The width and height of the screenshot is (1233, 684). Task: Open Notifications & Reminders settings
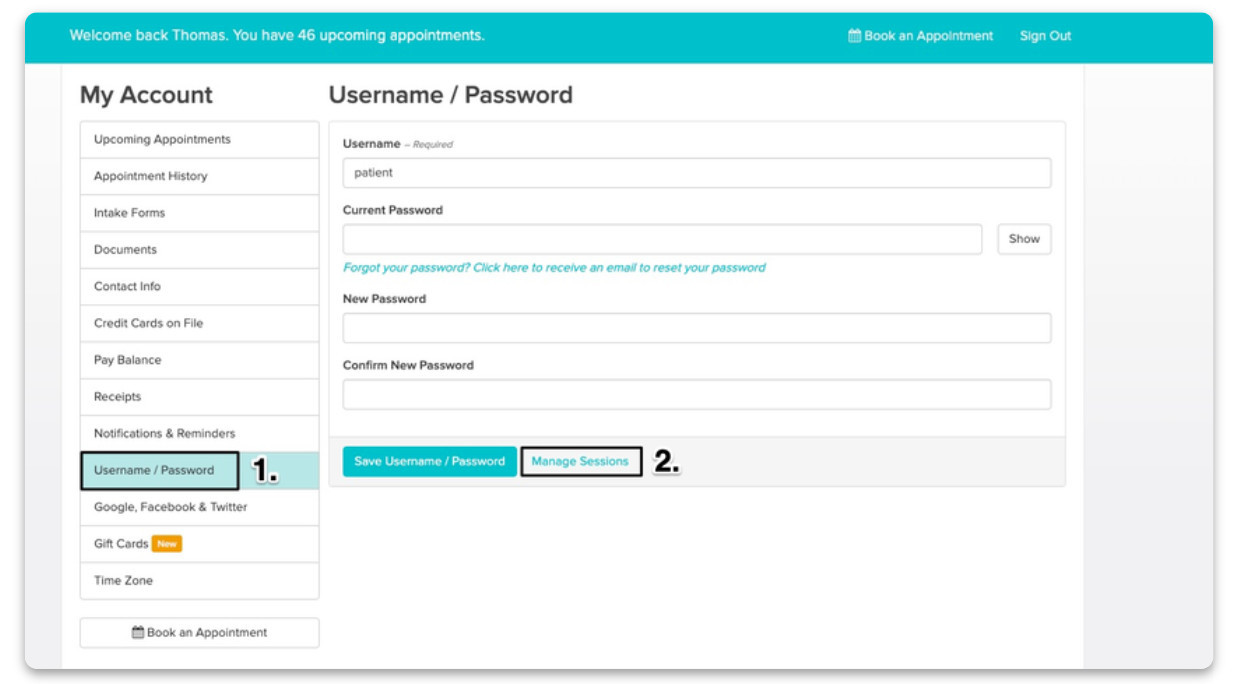coord(165,434)
